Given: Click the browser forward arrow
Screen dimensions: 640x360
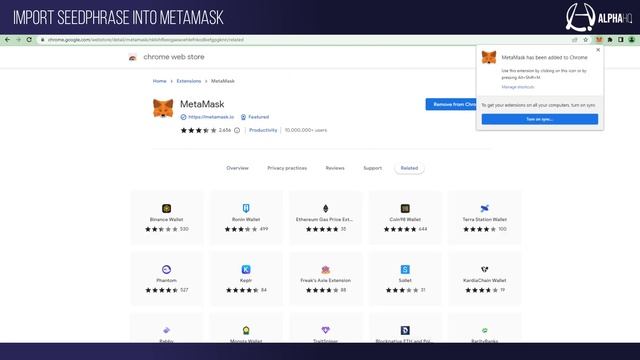Looking at the screenshot, I should tap(18, 40).
